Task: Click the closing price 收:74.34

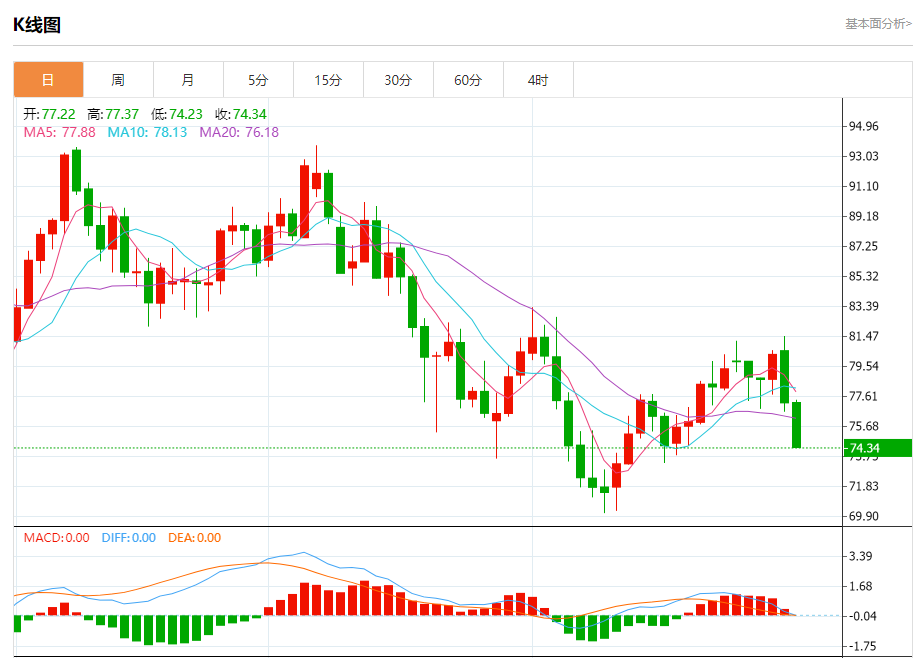Action: coord(241,114)
